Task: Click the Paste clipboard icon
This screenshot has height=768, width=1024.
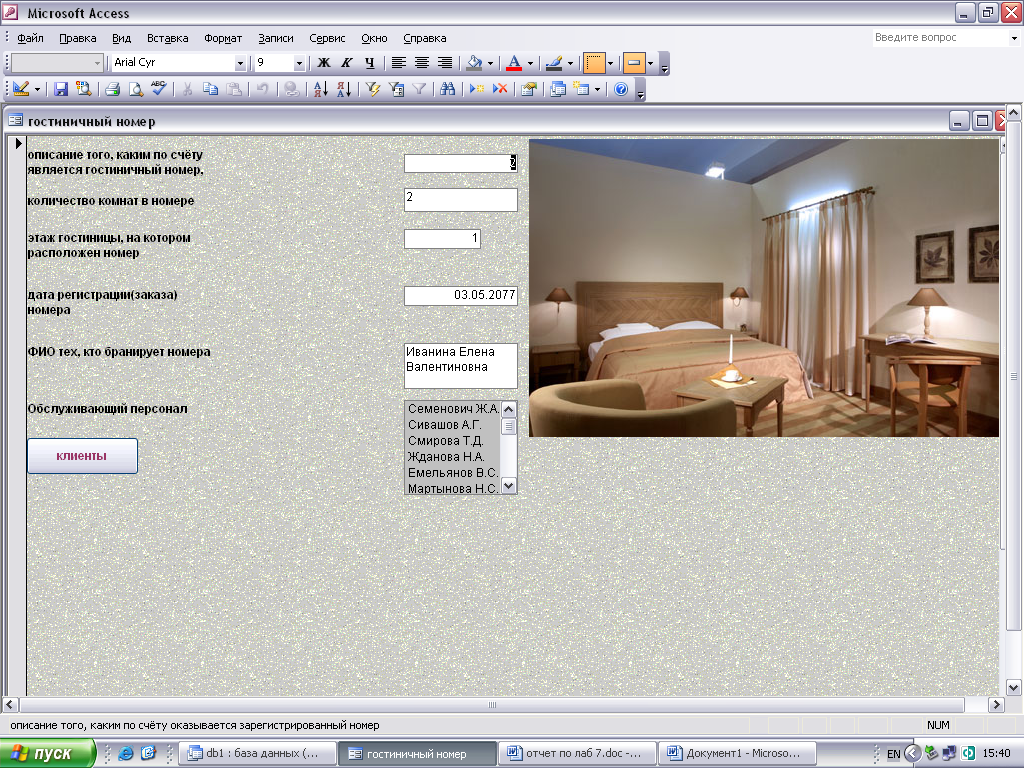Action: coord(234,89)
